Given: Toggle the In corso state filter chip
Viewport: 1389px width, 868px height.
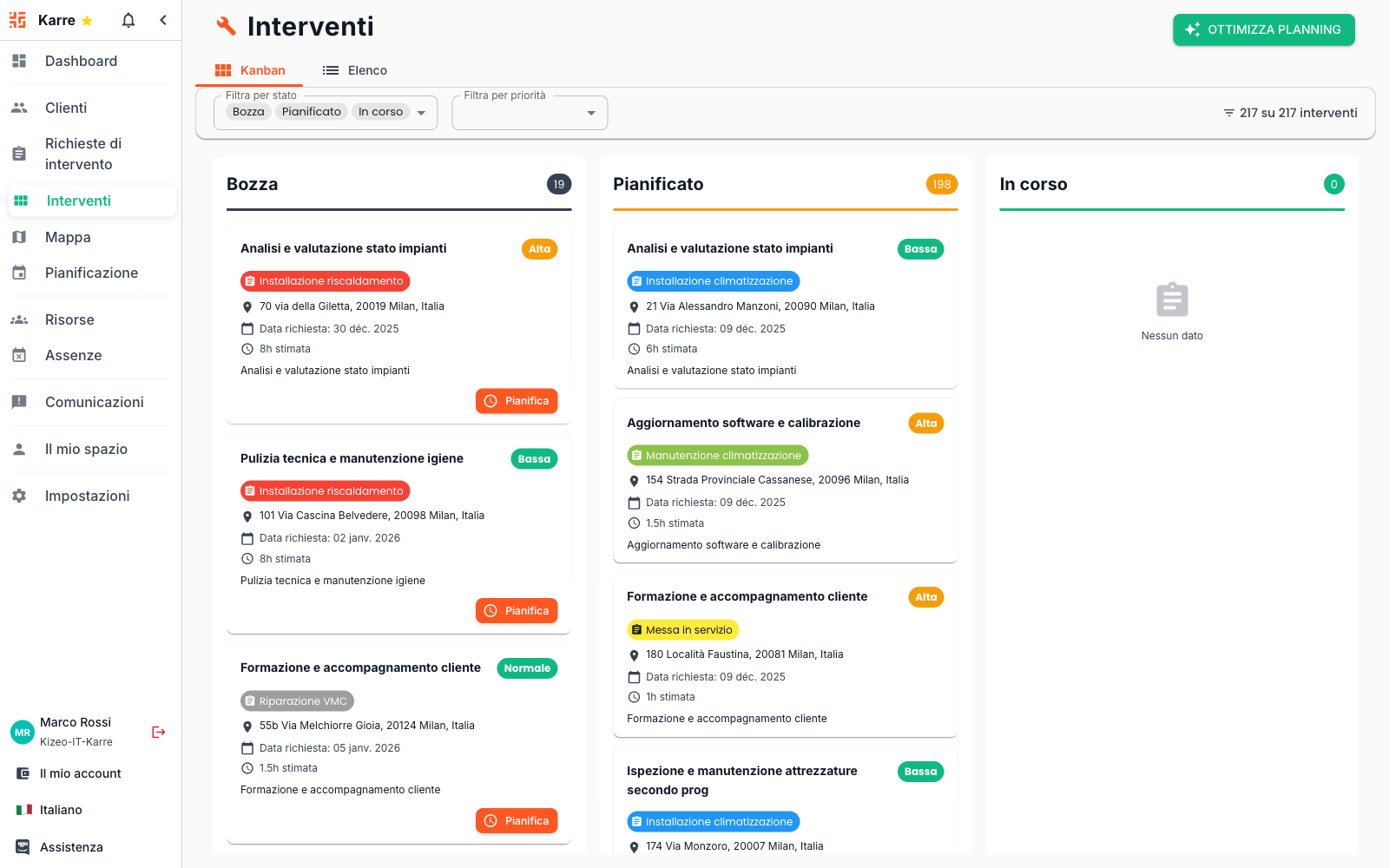Looking at the screenshot, I should coord(380,111).
